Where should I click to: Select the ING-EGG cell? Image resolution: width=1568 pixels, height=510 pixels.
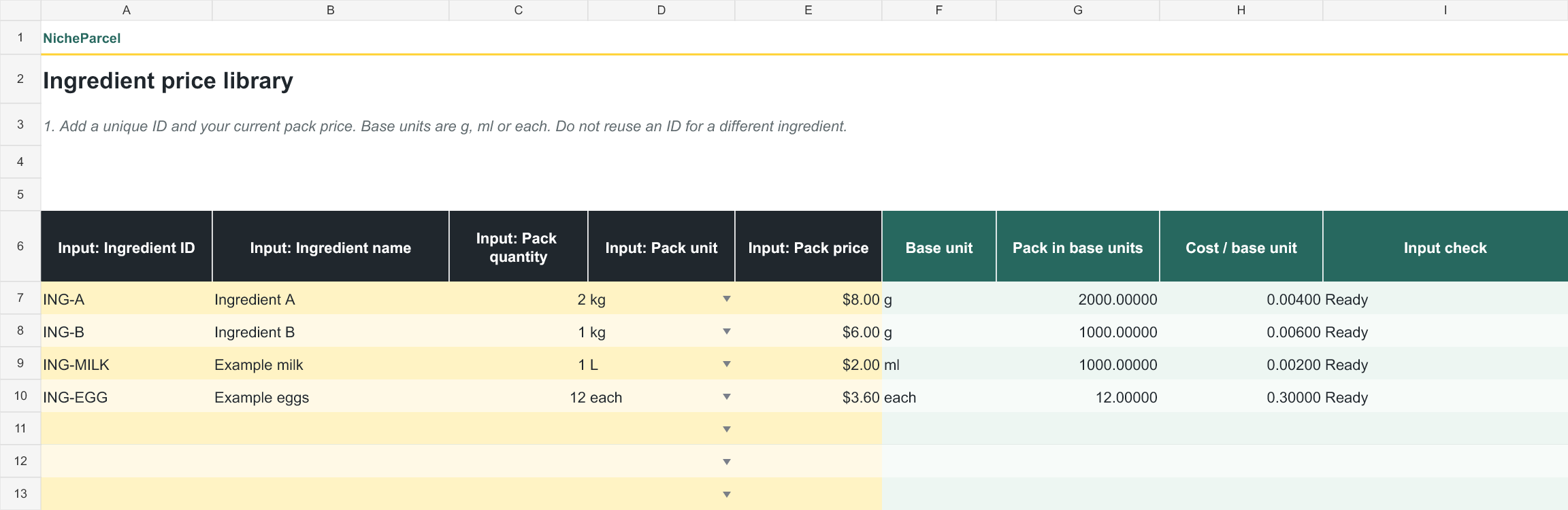pyautogui.click(x=127, y=396)
